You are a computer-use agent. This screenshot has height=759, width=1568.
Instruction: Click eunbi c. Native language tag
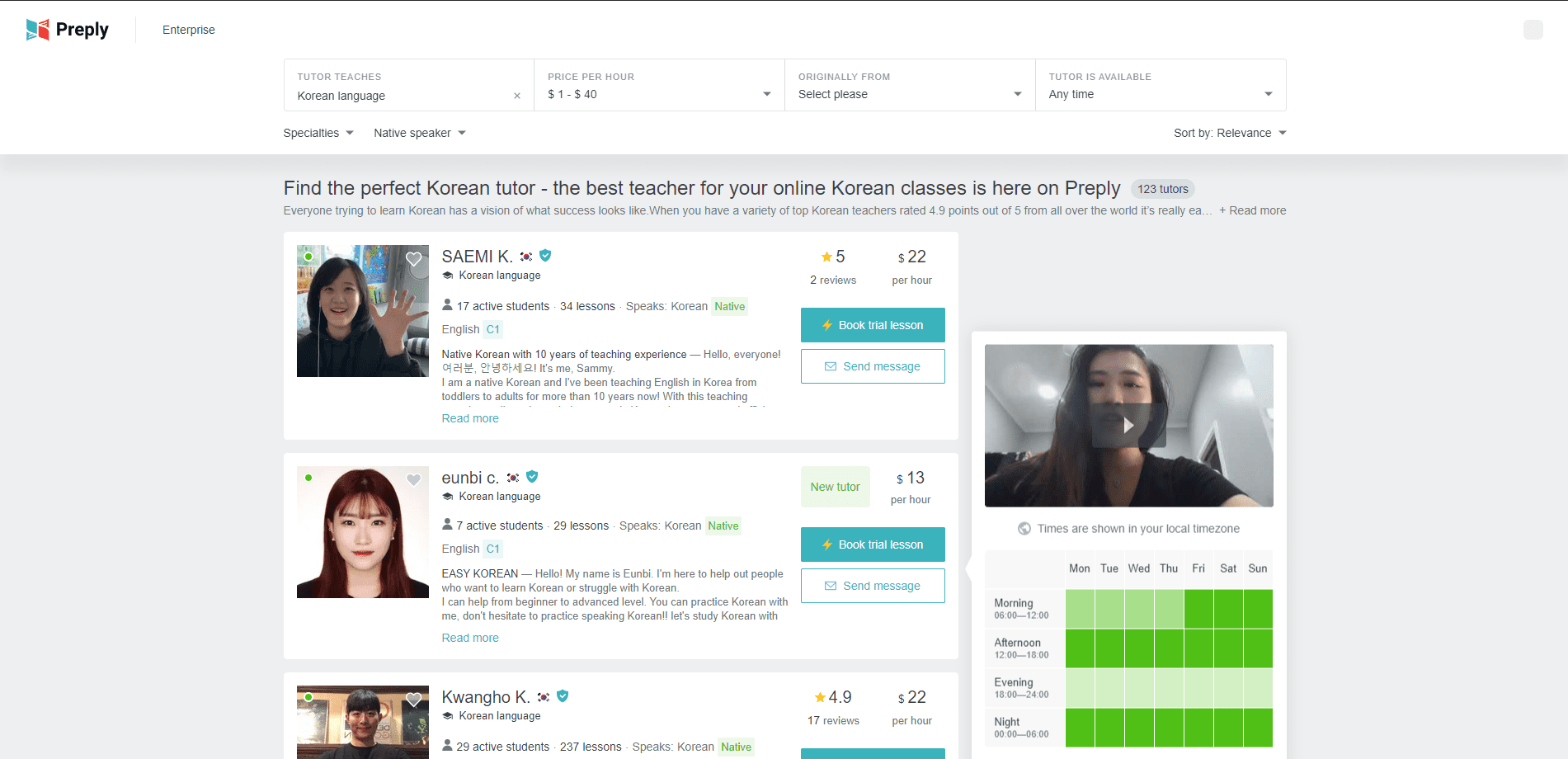(723, 526)
